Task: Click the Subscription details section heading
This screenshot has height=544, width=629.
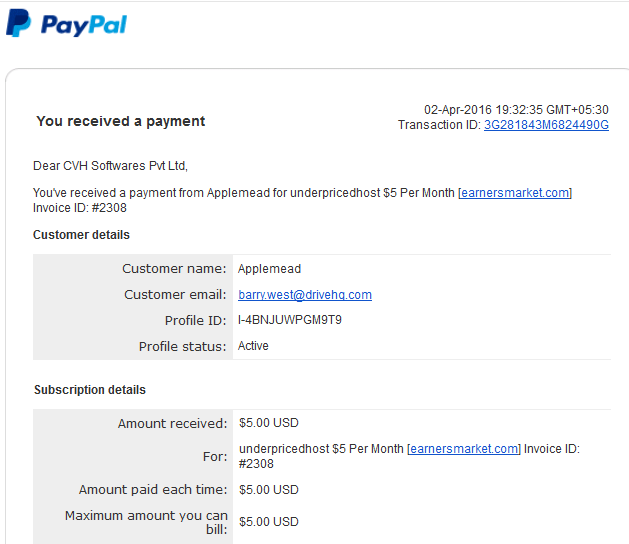Action: tap(90, 390)
